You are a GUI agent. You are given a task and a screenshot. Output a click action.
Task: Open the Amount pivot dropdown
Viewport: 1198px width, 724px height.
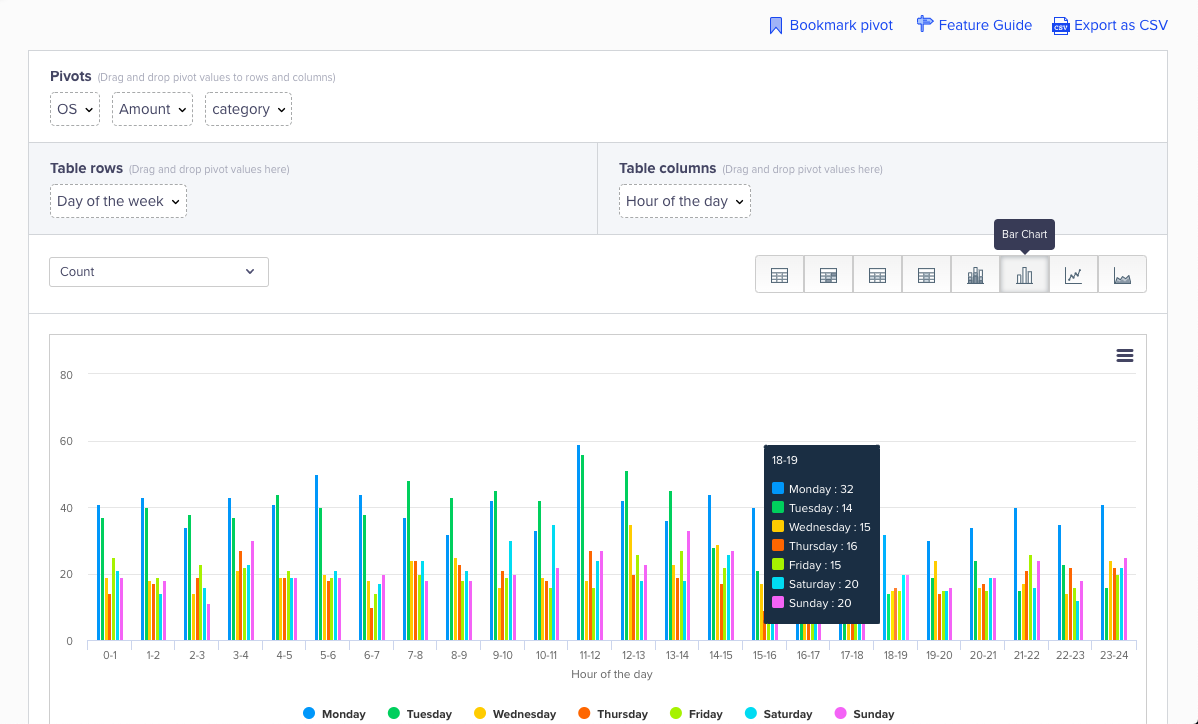click(x=153, y=109)
